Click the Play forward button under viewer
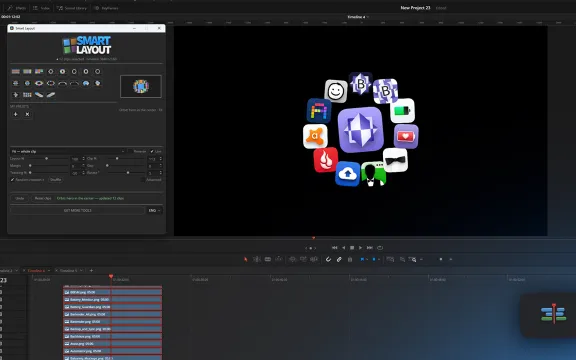The height and width of the screenshot is (360, 576). (x=360, y=248)
